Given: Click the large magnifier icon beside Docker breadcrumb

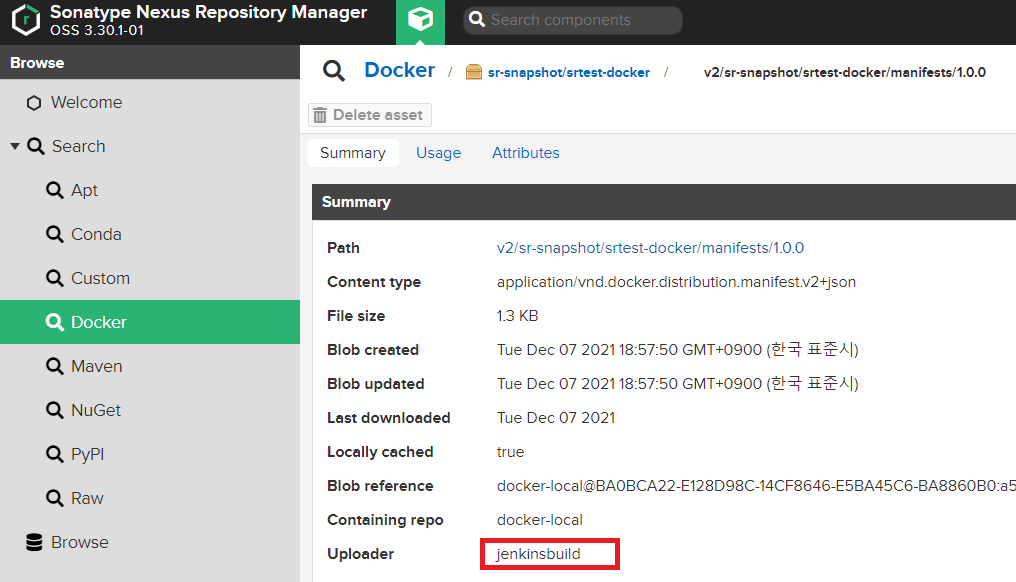Looking at the screenshot, I should click(x=334, y=71).
